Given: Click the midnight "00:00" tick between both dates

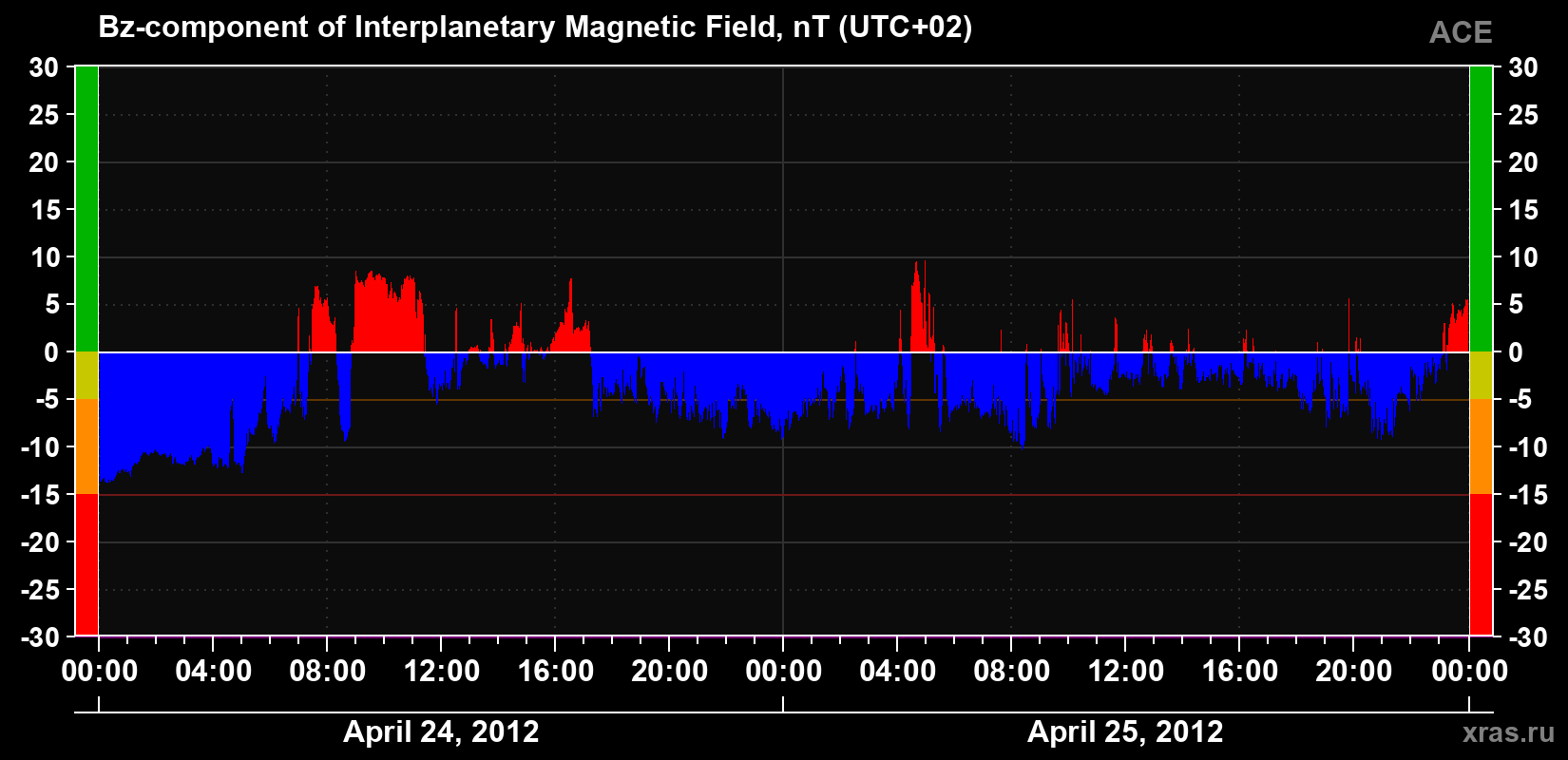Looking at the screenshot, I should (784, 672).
